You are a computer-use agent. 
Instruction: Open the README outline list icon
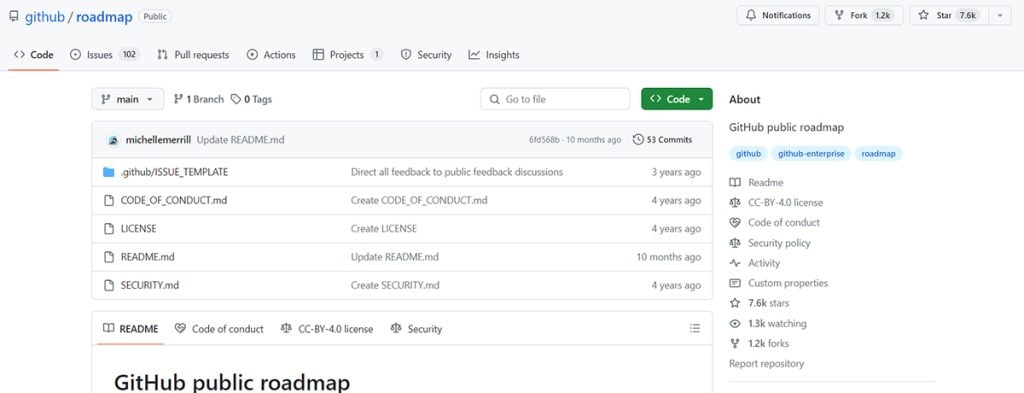(695, 328)
